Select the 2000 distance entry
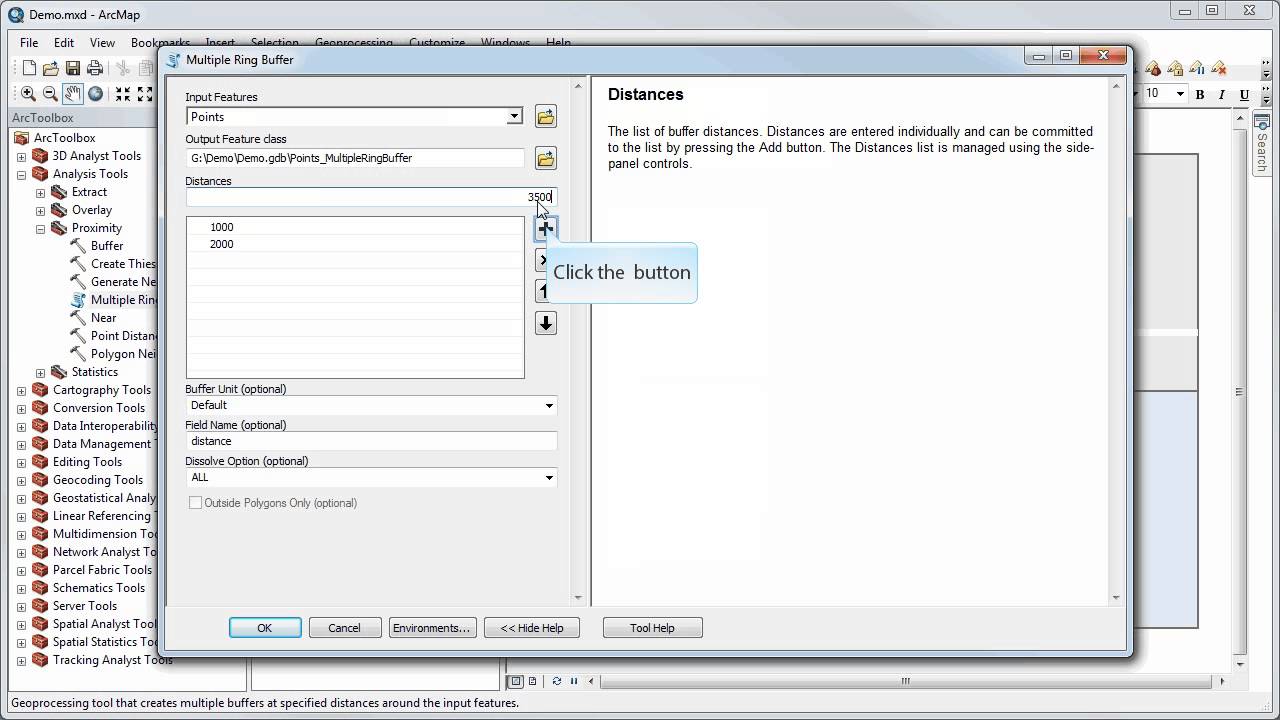This screenshot has width=1280, height=720. coord(221,244)
